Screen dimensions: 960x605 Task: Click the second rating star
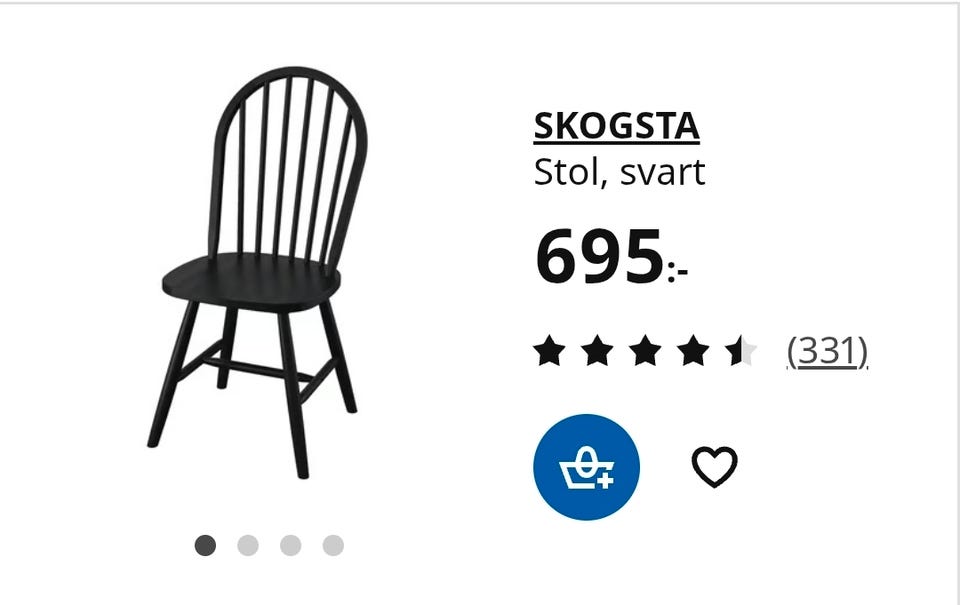point(597,351)
